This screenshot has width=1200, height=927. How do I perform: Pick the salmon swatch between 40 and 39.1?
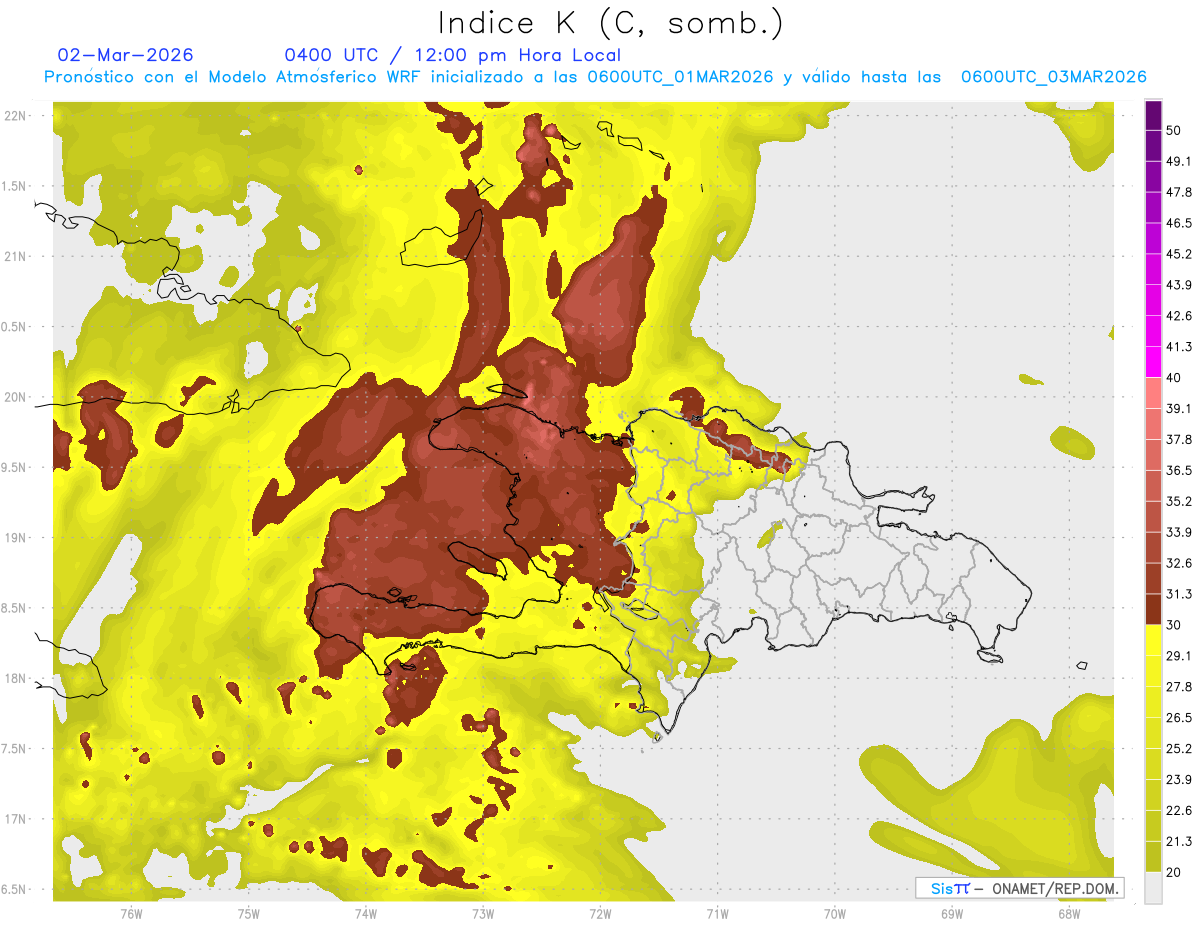click(1153, 393)
